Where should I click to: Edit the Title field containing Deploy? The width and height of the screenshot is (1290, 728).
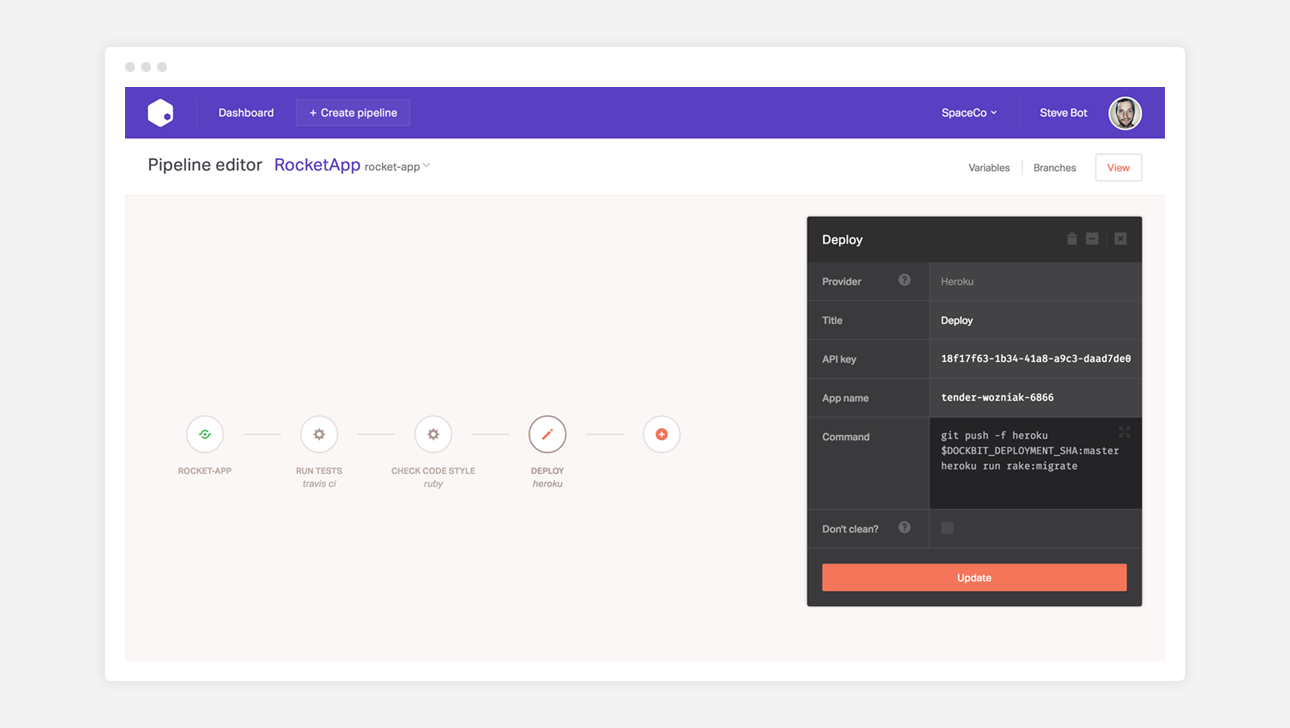click(x=1035, y=321)
